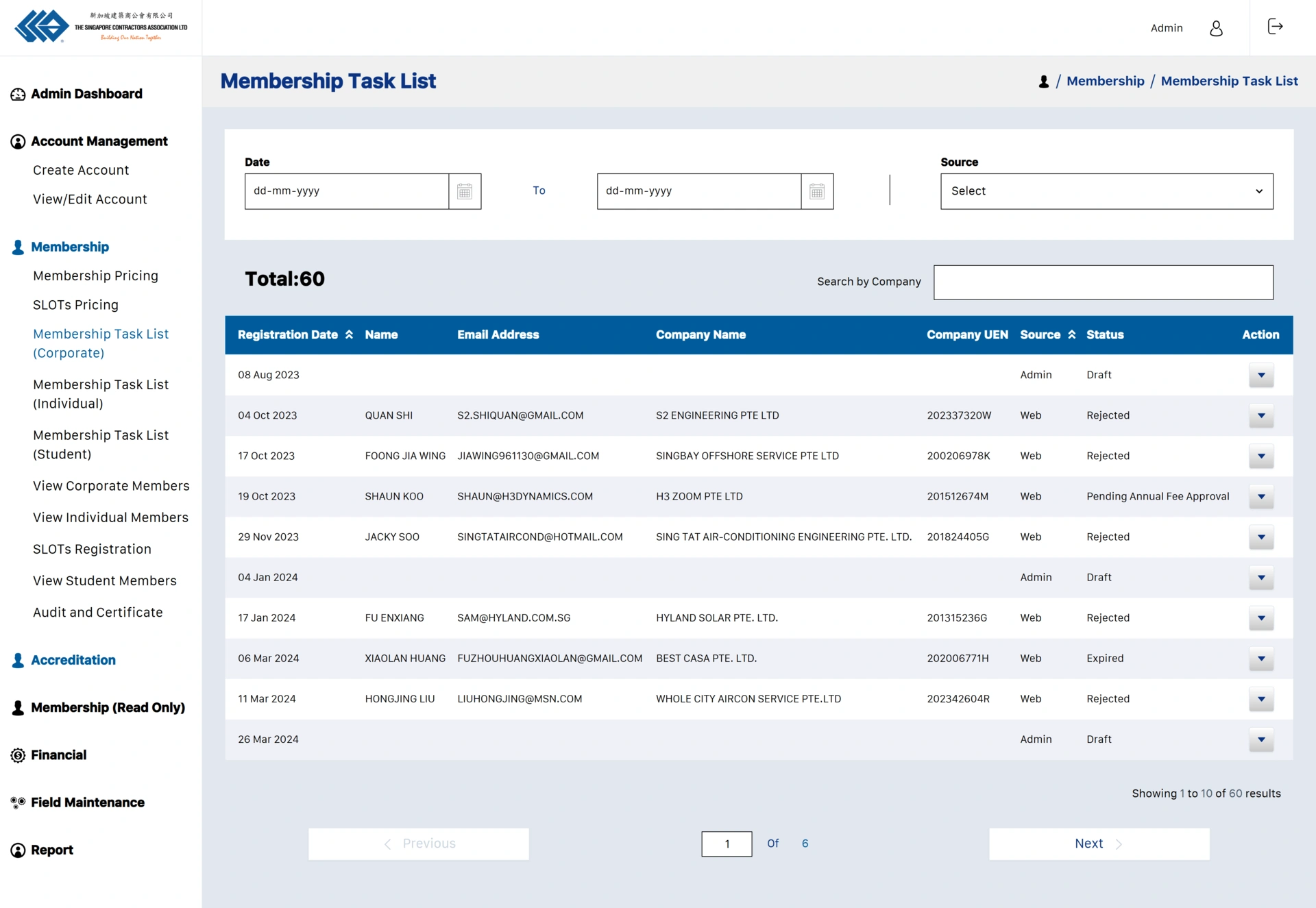Click the logout icon in header
Screen dimensions: 1316x908
point(1275,27)
